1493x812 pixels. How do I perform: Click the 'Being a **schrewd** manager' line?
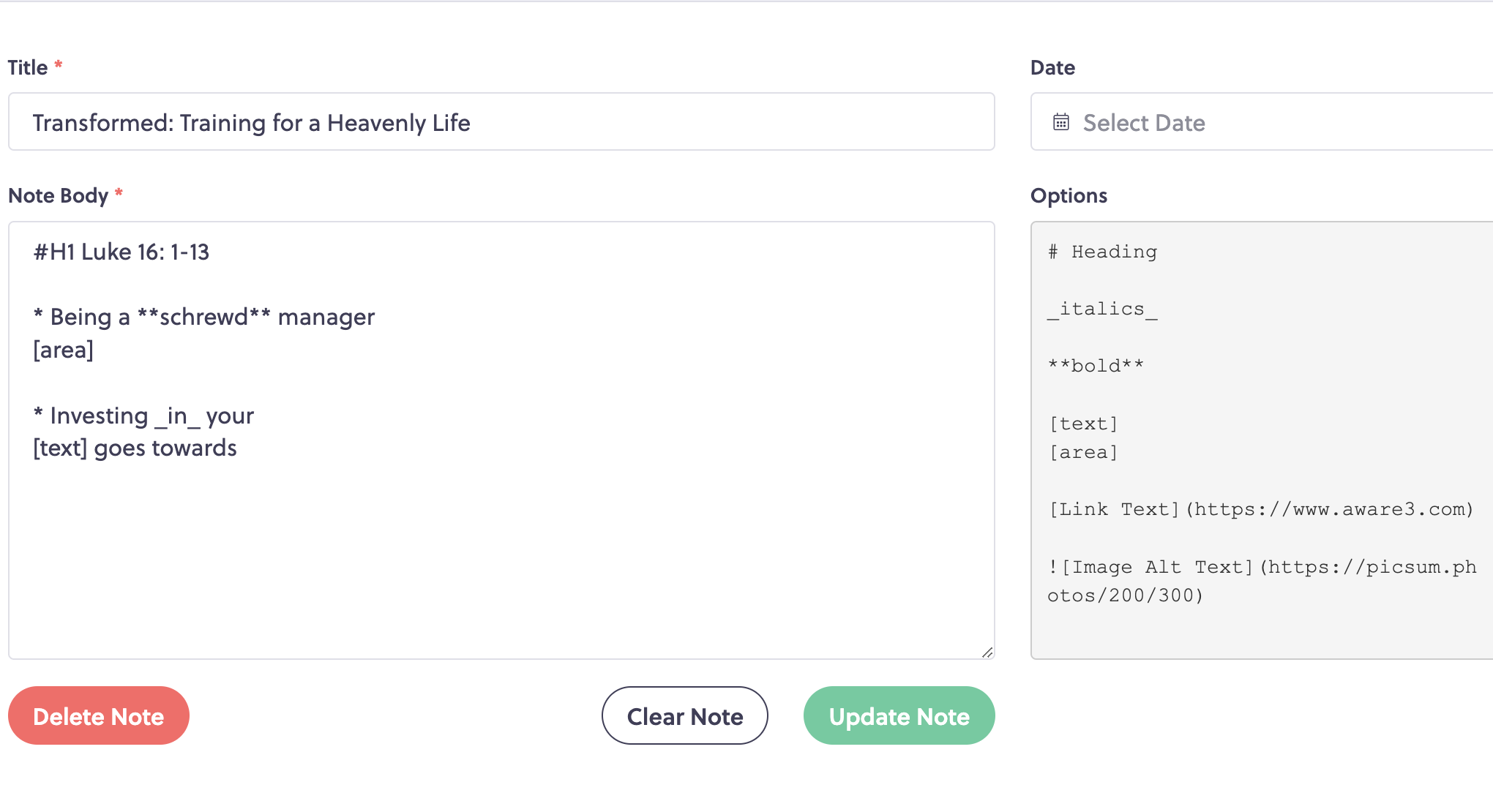[204, 317]
